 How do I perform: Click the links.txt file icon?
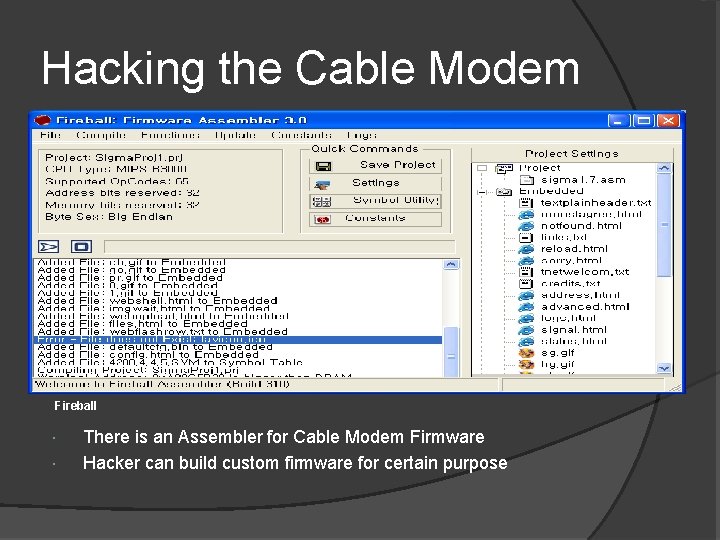(526, 237)
